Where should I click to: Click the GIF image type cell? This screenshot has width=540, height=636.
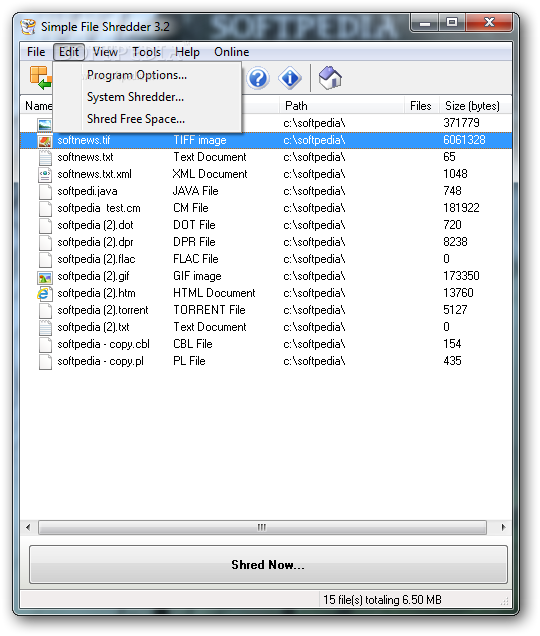[197, 277]
